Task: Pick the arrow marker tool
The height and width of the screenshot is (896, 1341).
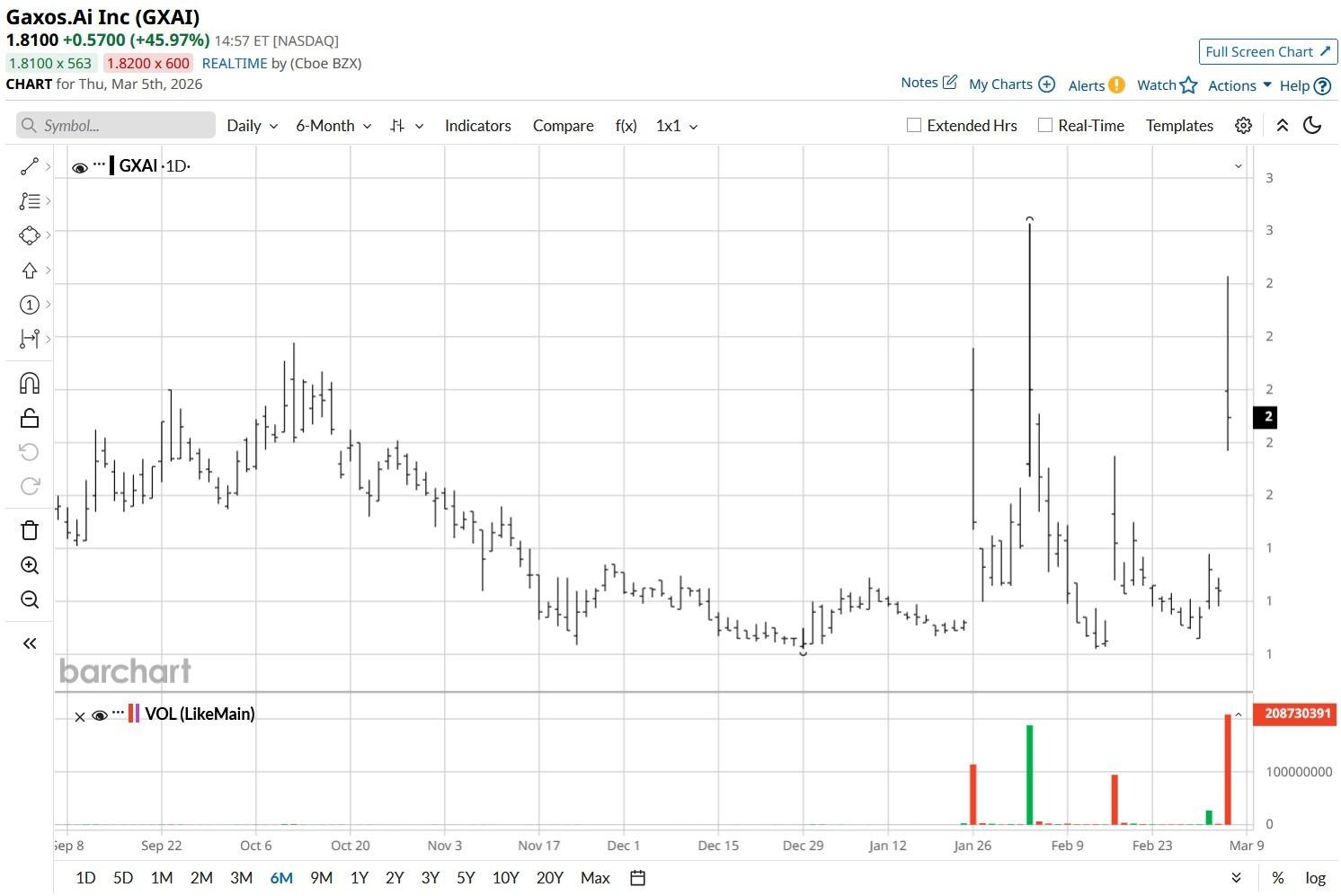Action: click(x=29, y=271)
